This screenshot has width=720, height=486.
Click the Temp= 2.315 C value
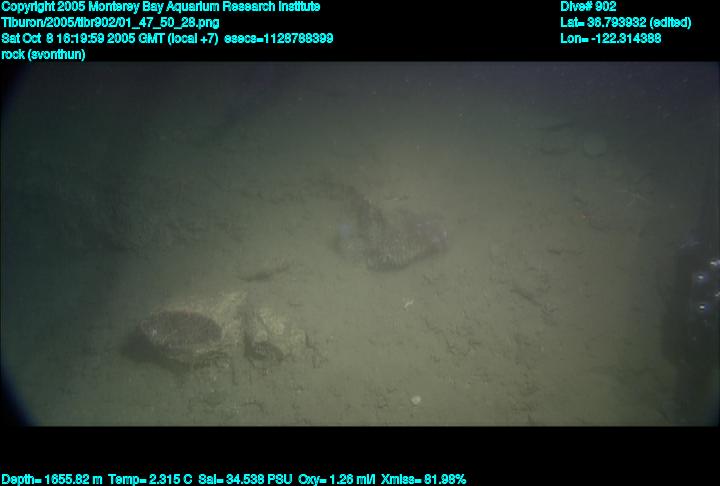(150, 480)
